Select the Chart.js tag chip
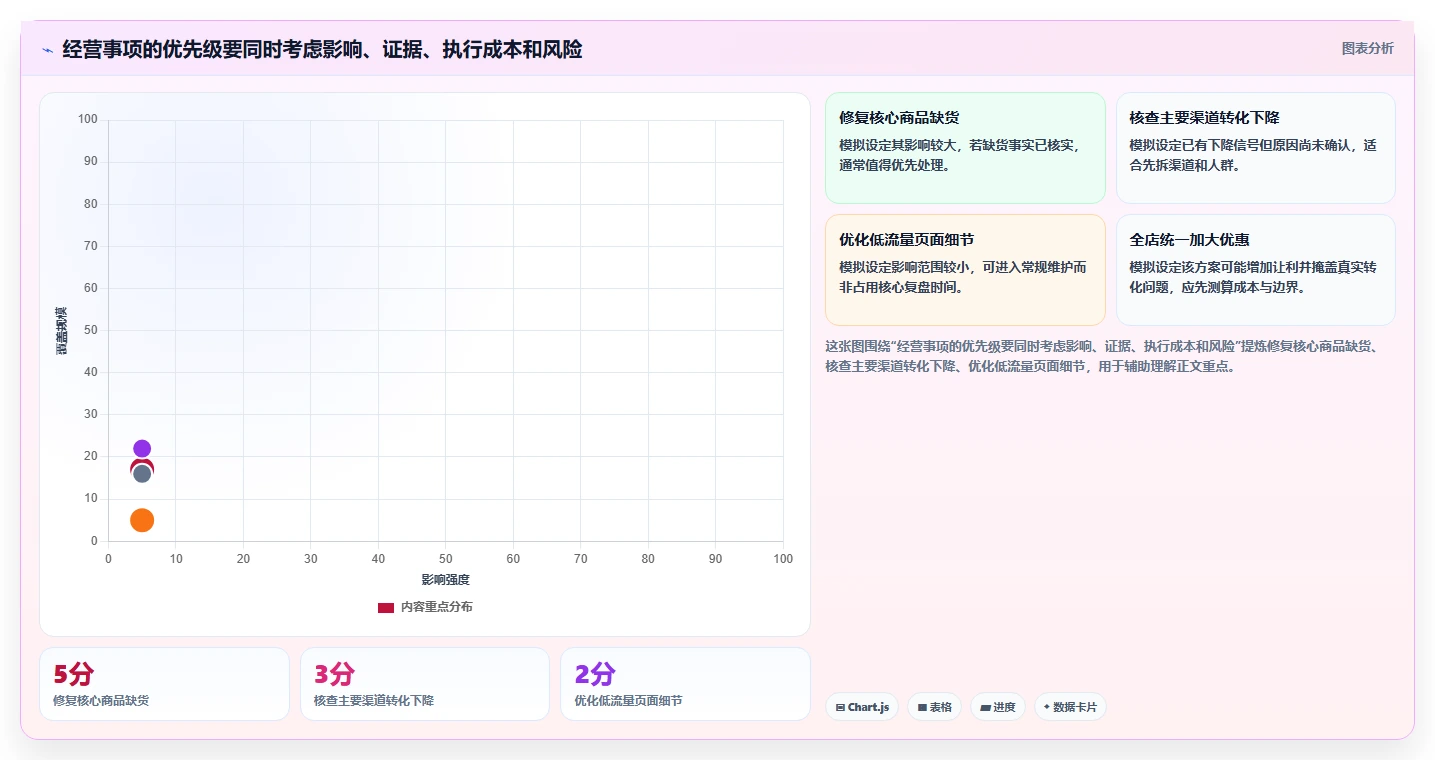This screenshot has height=760, width=1435. [862, 707]
